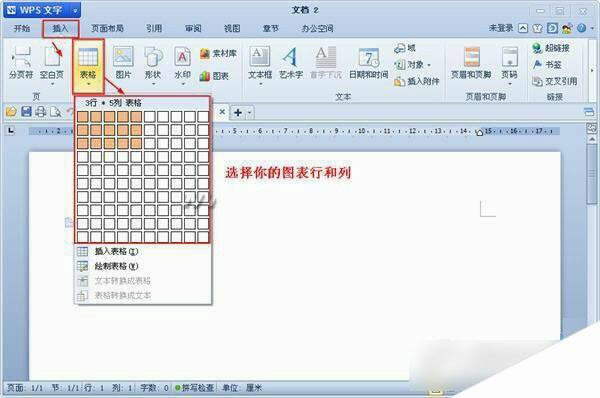
Task: Click the 分页符 page break icon
Action: pos(21,62)
